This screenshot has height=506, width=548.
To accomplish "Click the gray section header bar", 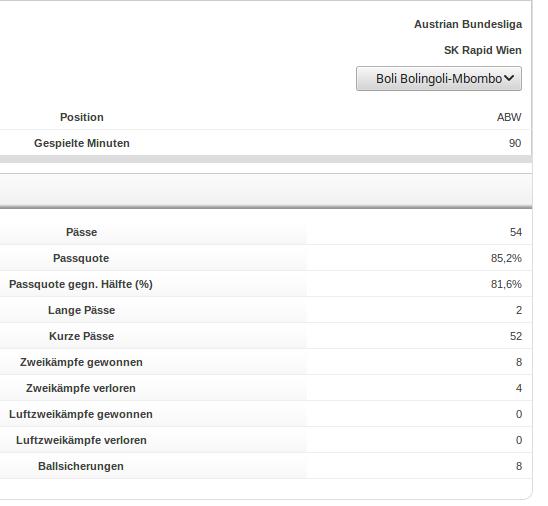I will [266, 190].
